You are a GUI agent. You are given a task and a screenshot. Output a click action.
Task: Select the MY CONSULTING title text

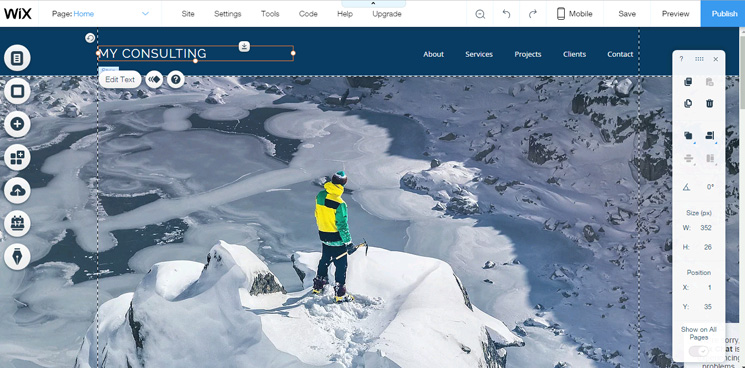point(153,54)
